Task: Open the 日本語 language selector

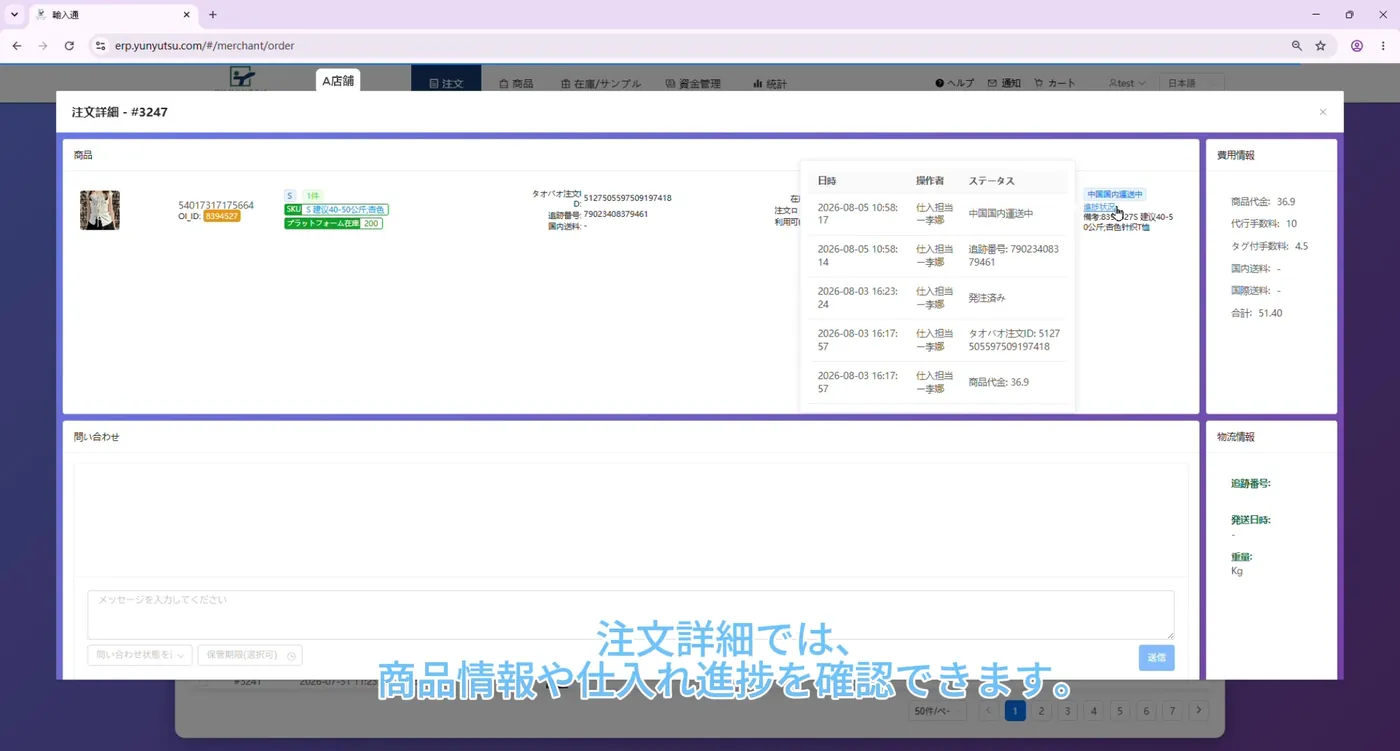Action: pos(1192,83)
